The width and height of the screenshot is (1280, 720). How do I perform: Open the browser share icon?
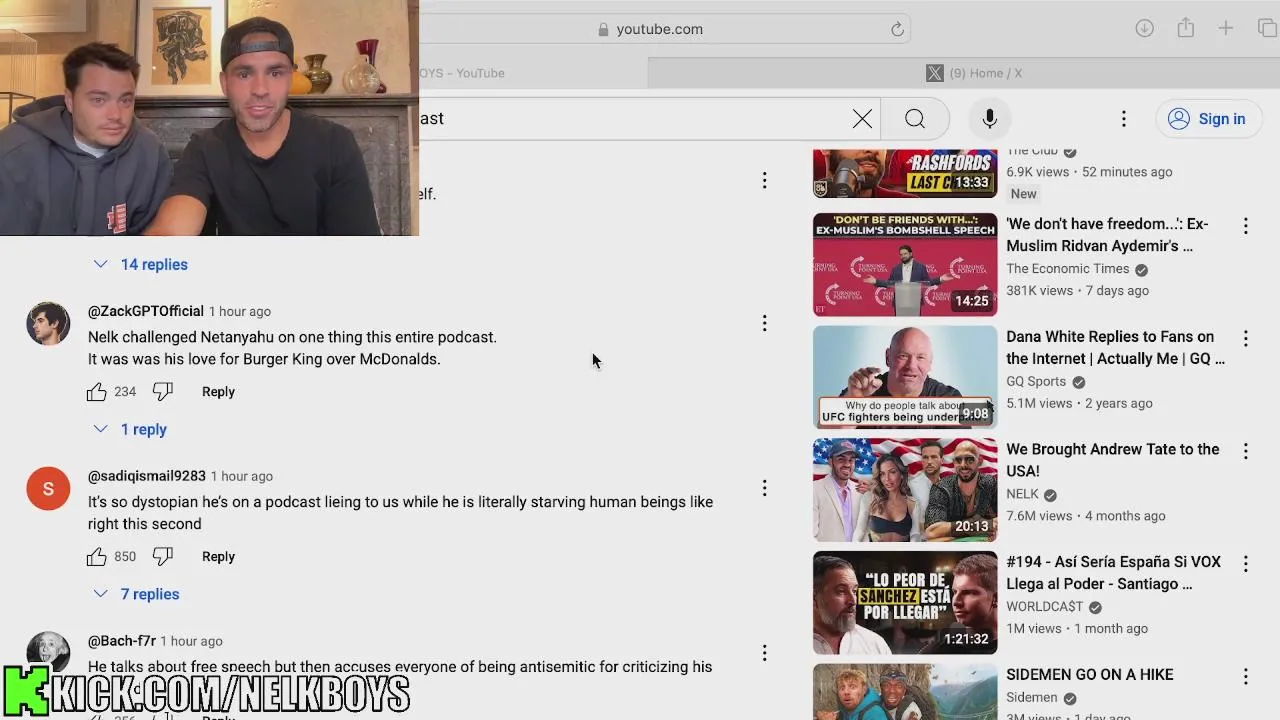click(1186, 28)
